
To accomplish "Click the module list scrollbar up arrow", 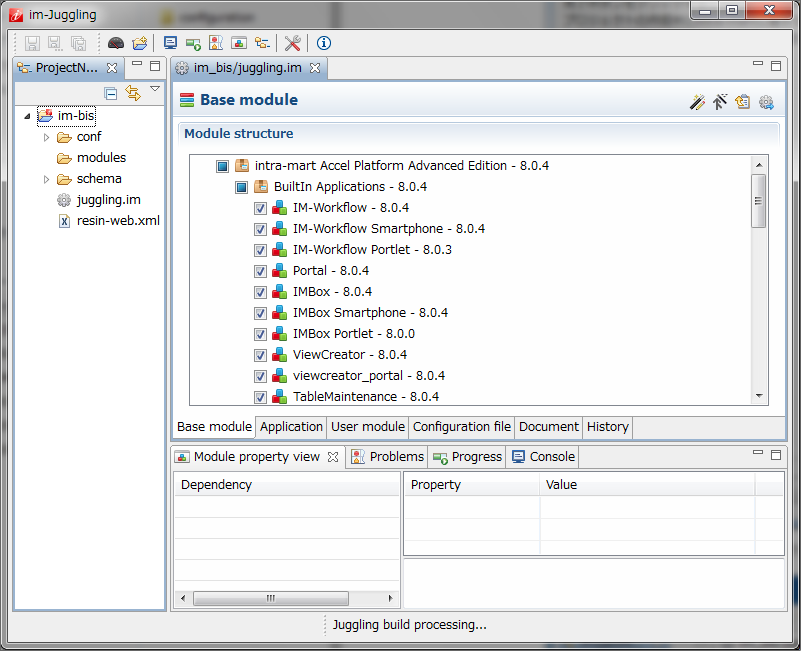I will [759, 165].
